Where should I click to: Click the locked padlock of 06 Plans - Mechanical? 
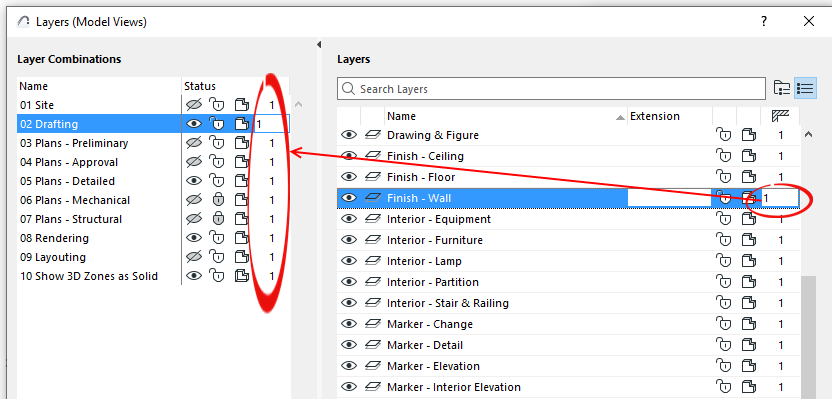pos(218,200)
